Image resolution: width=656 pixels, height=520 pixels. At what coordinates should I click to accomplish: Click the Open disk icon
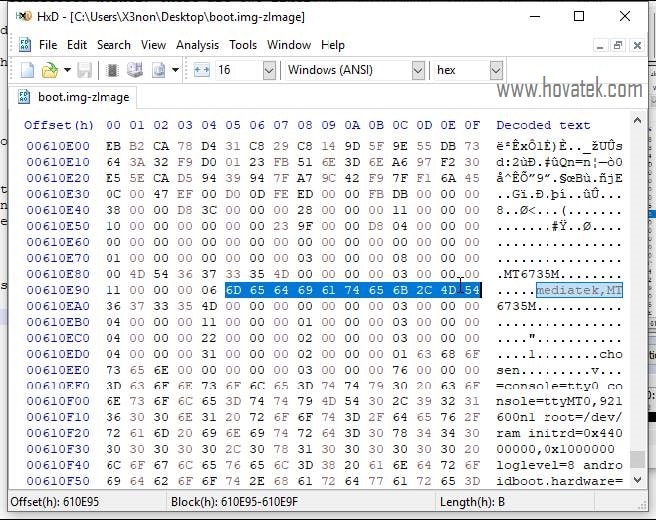tap(135, 70)
